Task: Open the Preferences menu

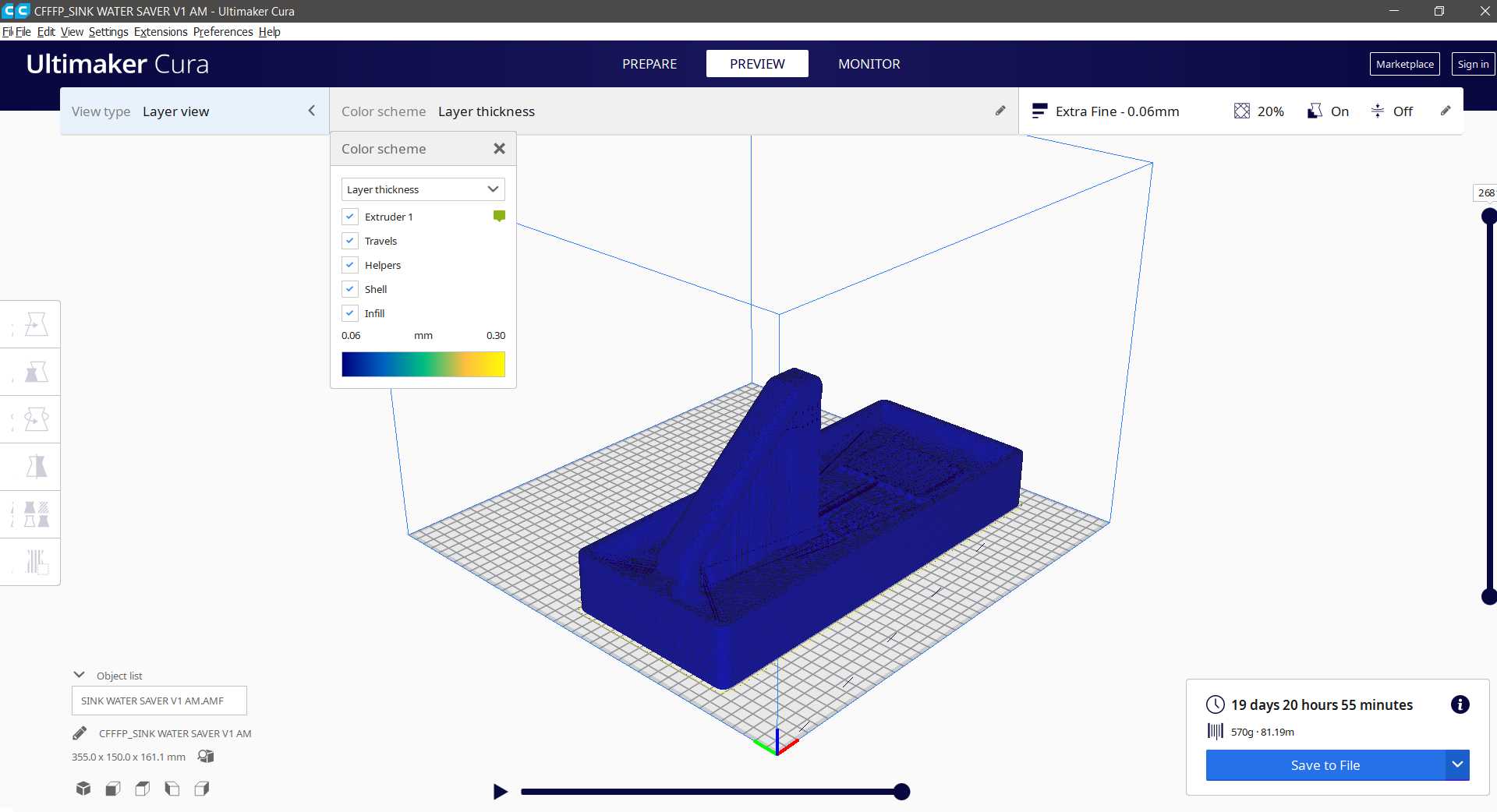Action: pos(223,32)
